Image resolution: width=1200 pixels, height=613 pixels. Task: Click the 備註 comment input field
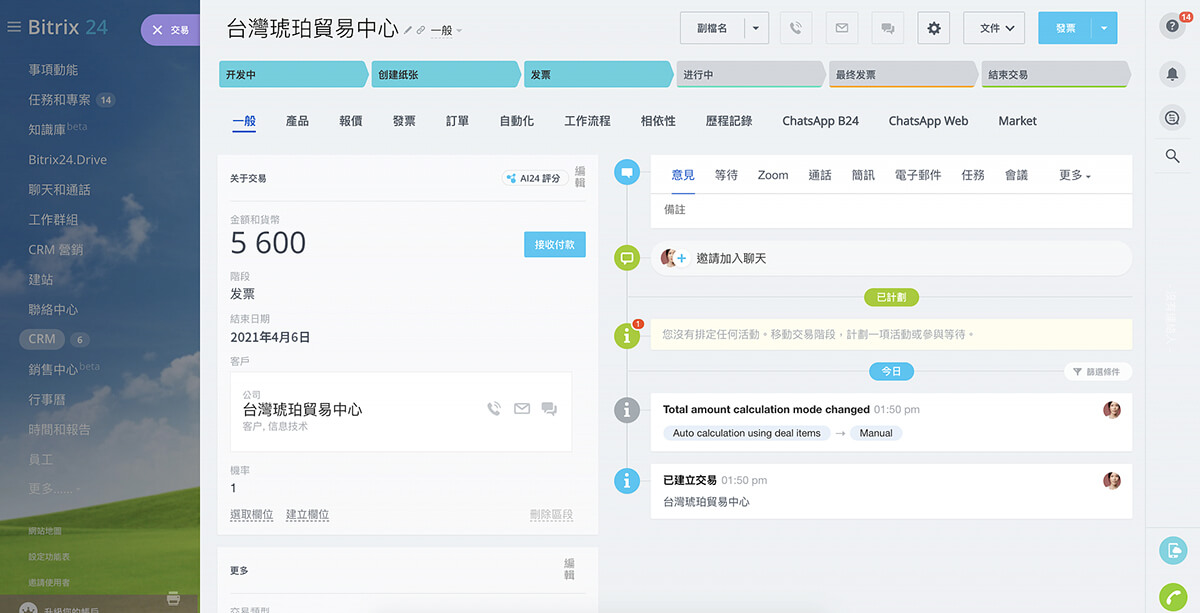[892, 210]
